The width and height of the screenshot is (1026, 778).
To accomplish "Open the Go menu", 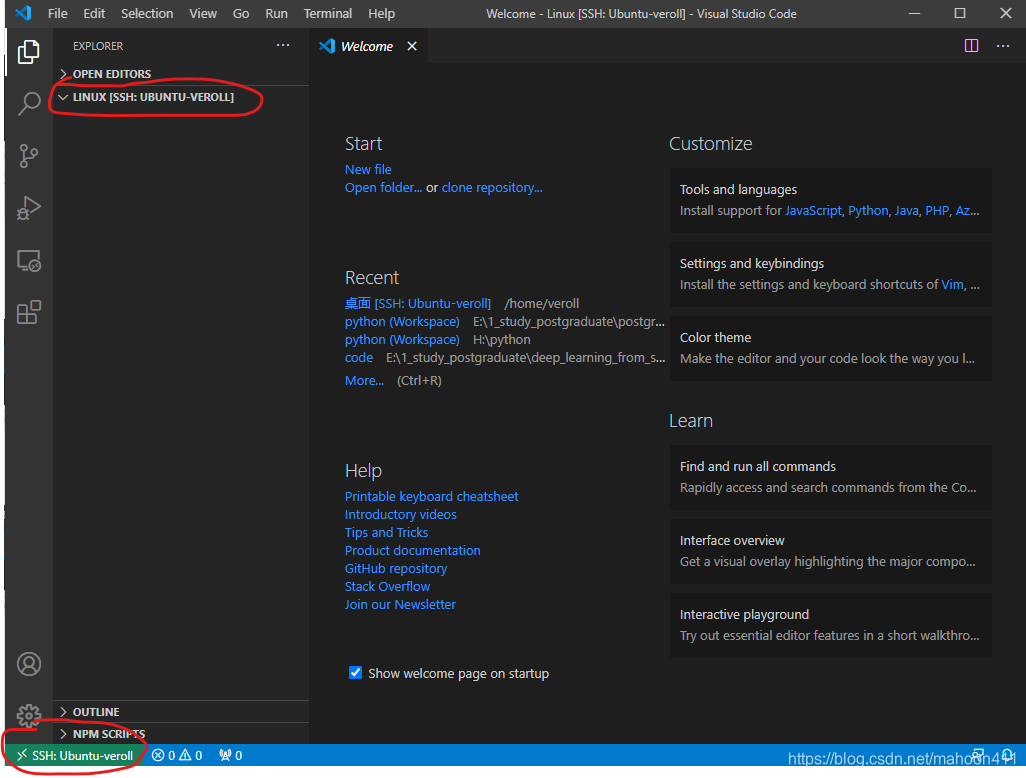I will [x=241, y=13].
